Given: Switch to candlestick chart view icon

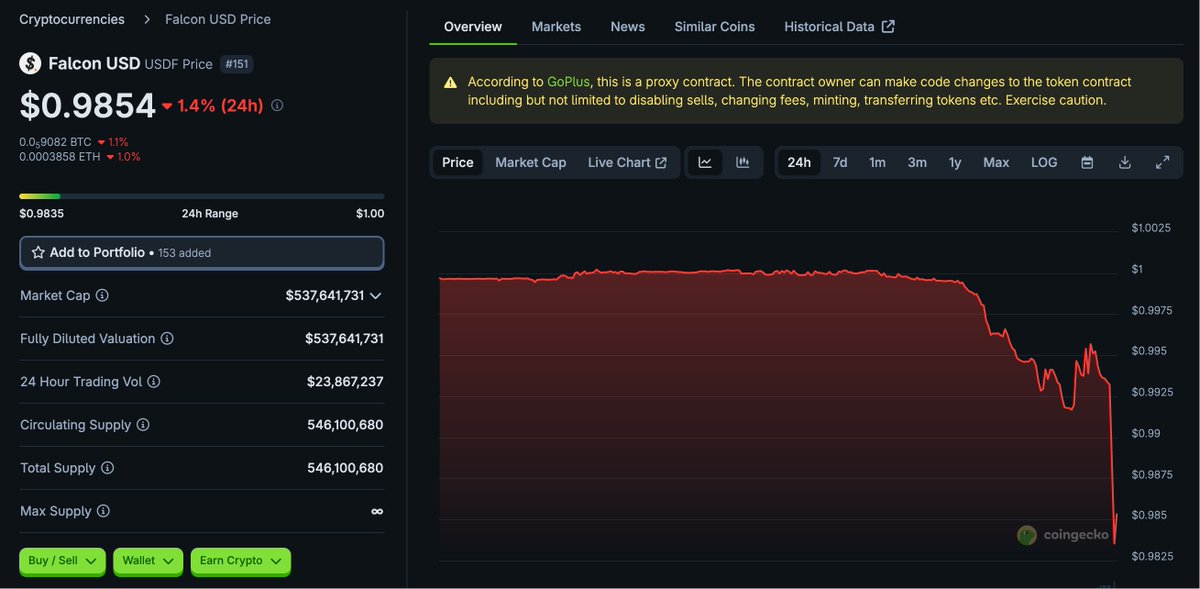Looking at the screenshot, I should tap(743, 162).
